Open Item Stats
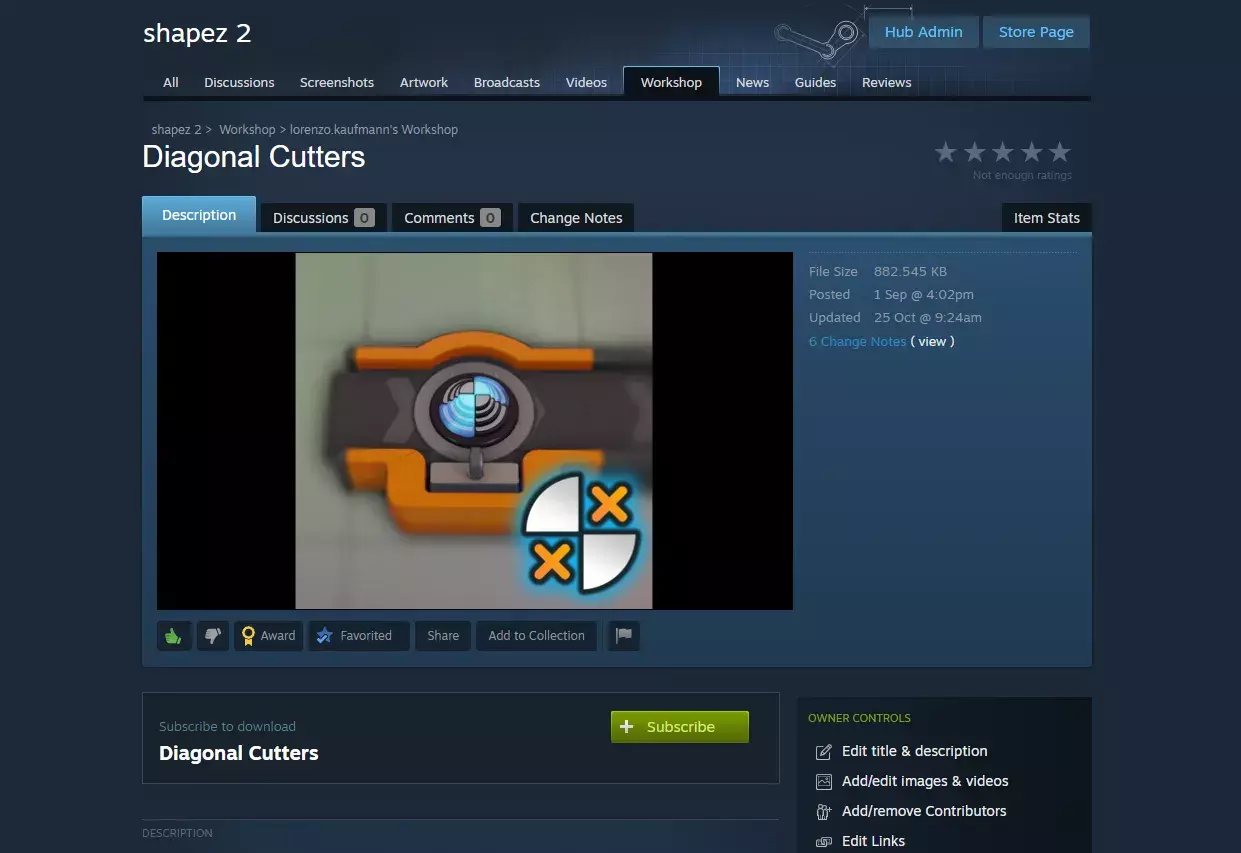The image size is (1241, 853). 1046,218
